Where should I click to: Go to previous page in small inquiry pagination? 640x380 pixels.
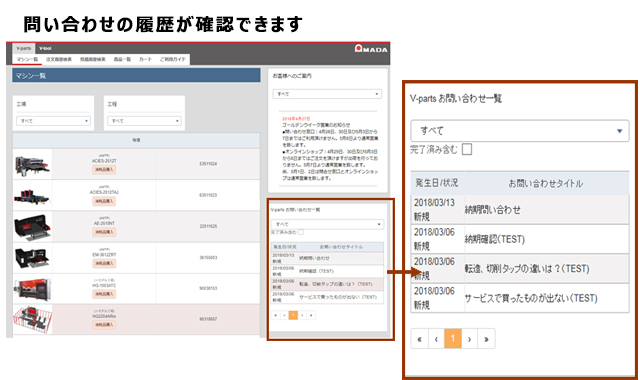coord(284,315)
